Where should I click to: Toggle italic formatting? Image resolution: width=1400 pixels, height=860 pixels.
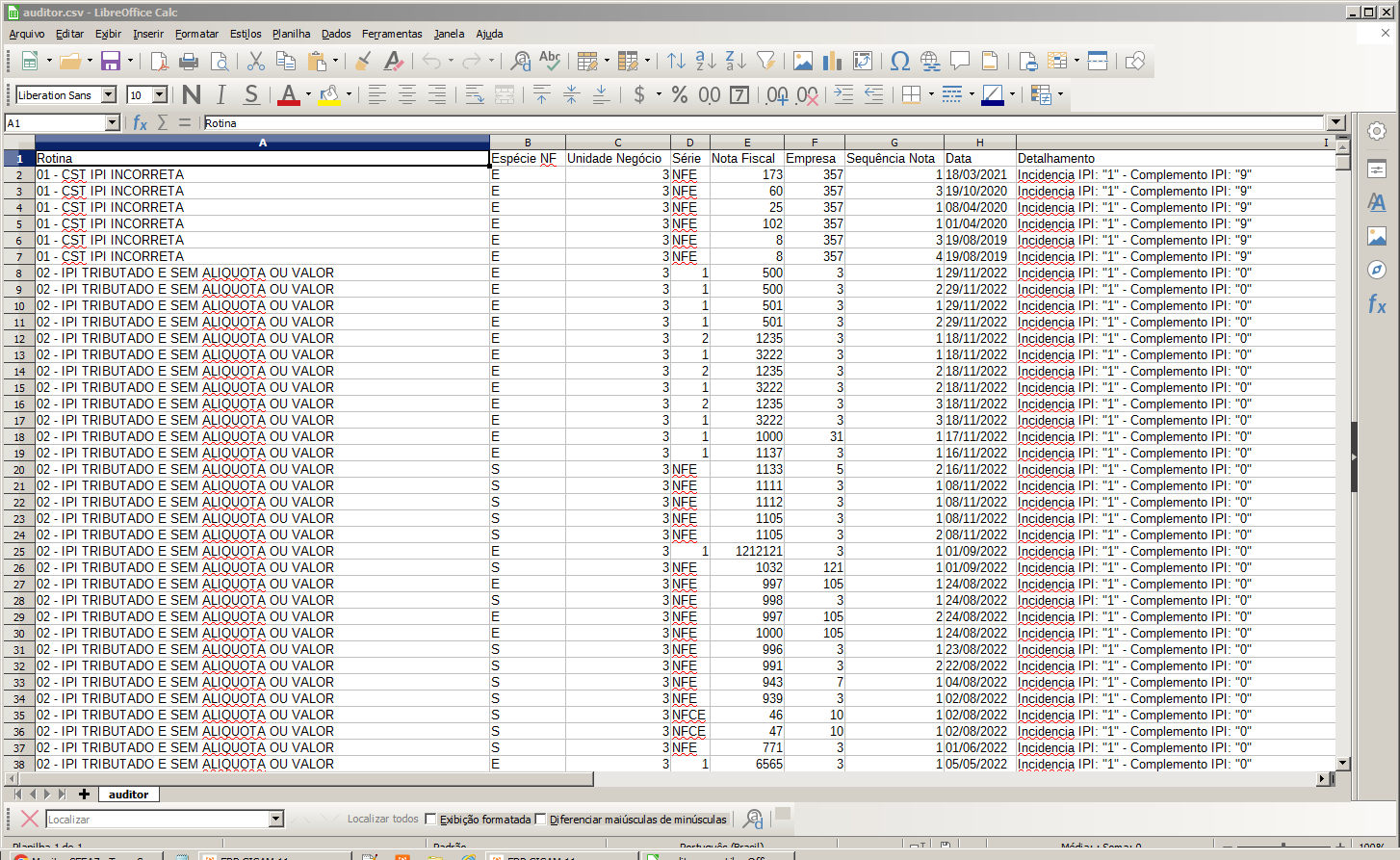[221, 94]
